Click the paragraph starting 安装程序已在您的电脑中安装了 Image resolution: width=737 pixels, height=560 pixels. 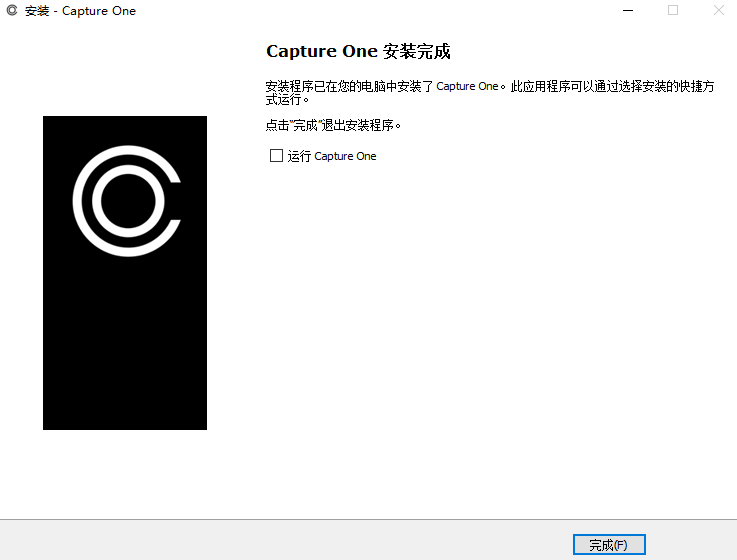(x=490, y=93)
